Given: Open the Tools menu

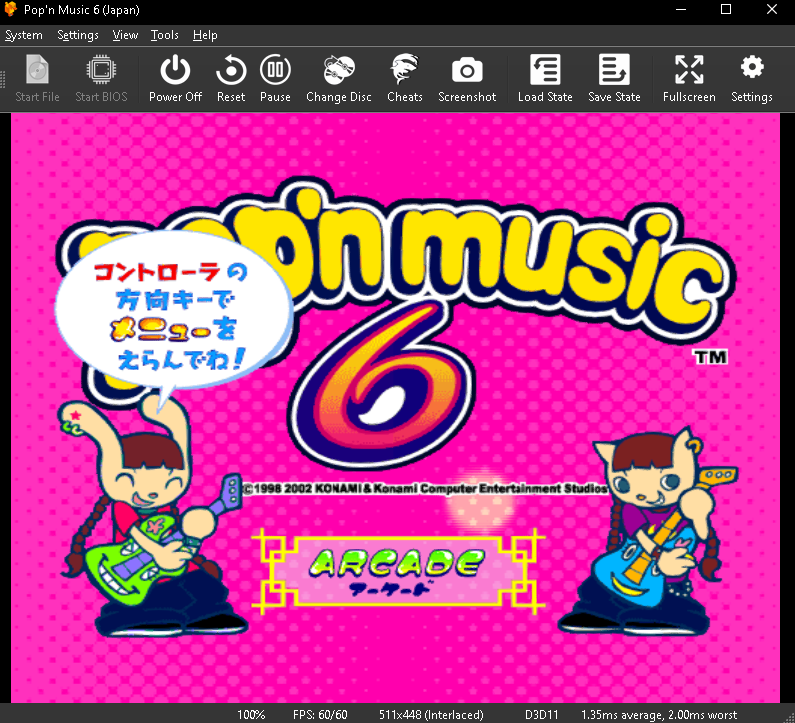Looking at the screenshot, I should (164, 35).
